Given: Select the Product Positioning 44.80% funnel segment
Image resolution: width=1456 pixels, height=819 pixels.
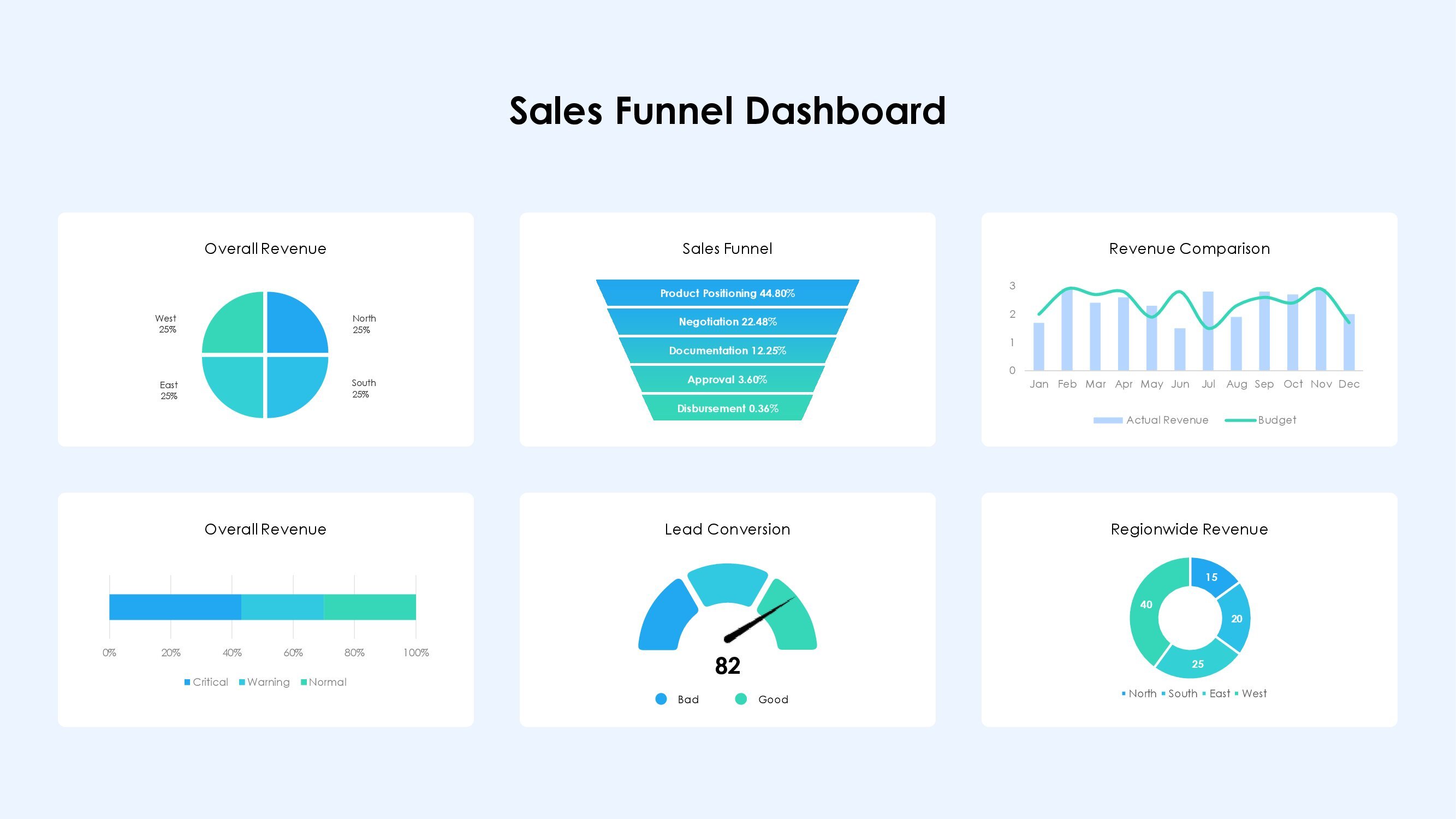Looking at the screenshot, I should click(x=728, y=293).
